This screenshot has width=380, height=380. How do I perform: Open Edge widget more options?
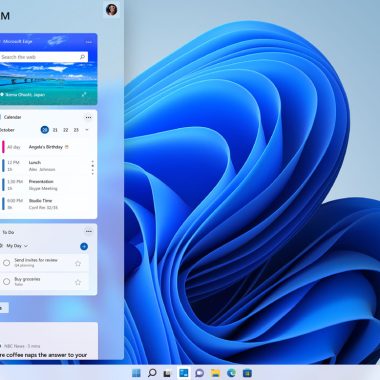[x=89, y=42]
